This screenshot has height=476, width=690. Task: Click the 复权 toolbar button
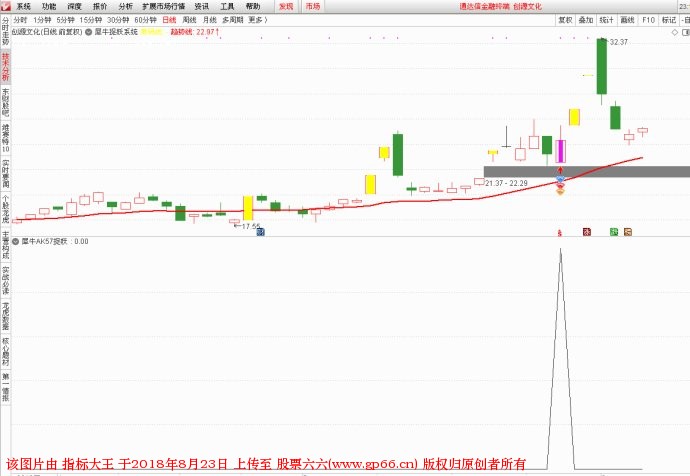coord(565,20)
